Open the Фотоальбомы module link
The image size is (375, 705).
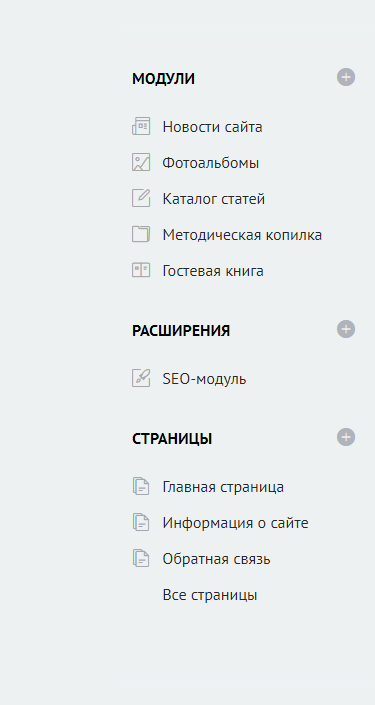click(x=210, y=163)
